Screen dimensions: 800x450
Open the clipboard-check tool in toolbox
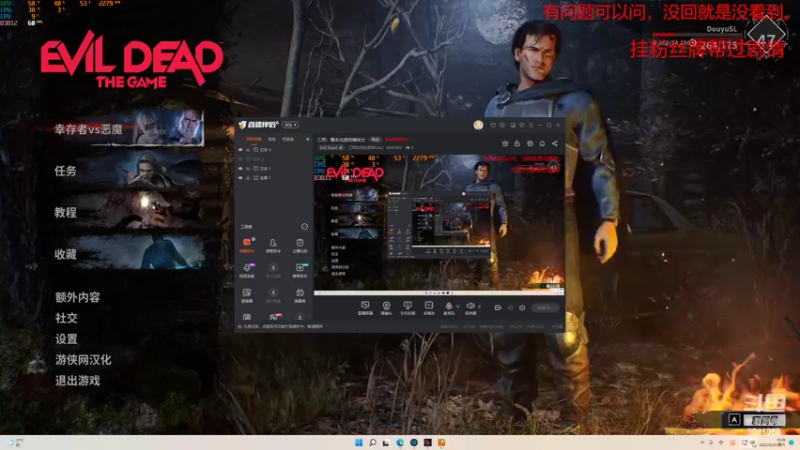click(299, 244)
